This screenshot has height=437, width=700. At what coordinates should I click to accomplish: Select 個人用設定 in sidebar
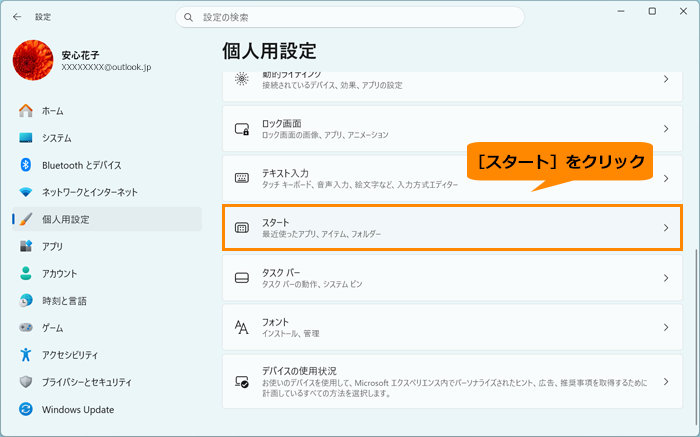click(107, 219)
